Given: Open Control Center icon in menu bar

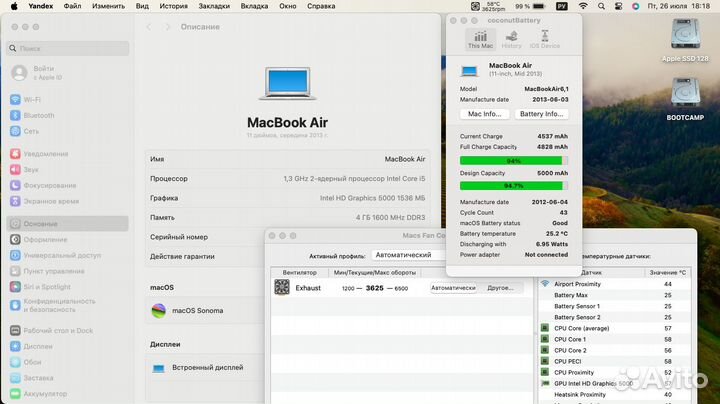Looking at the screenshot, I should point(619,6).
